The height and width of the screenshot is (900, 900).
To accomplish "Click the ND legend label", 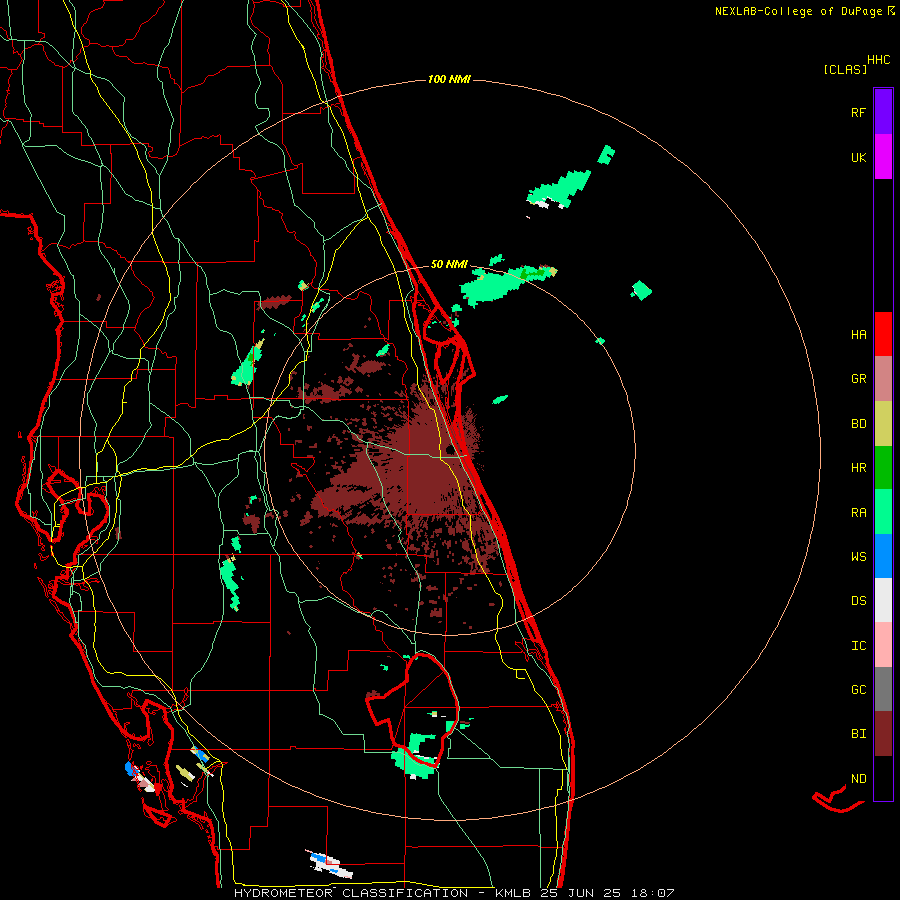I will click(858, 779).
